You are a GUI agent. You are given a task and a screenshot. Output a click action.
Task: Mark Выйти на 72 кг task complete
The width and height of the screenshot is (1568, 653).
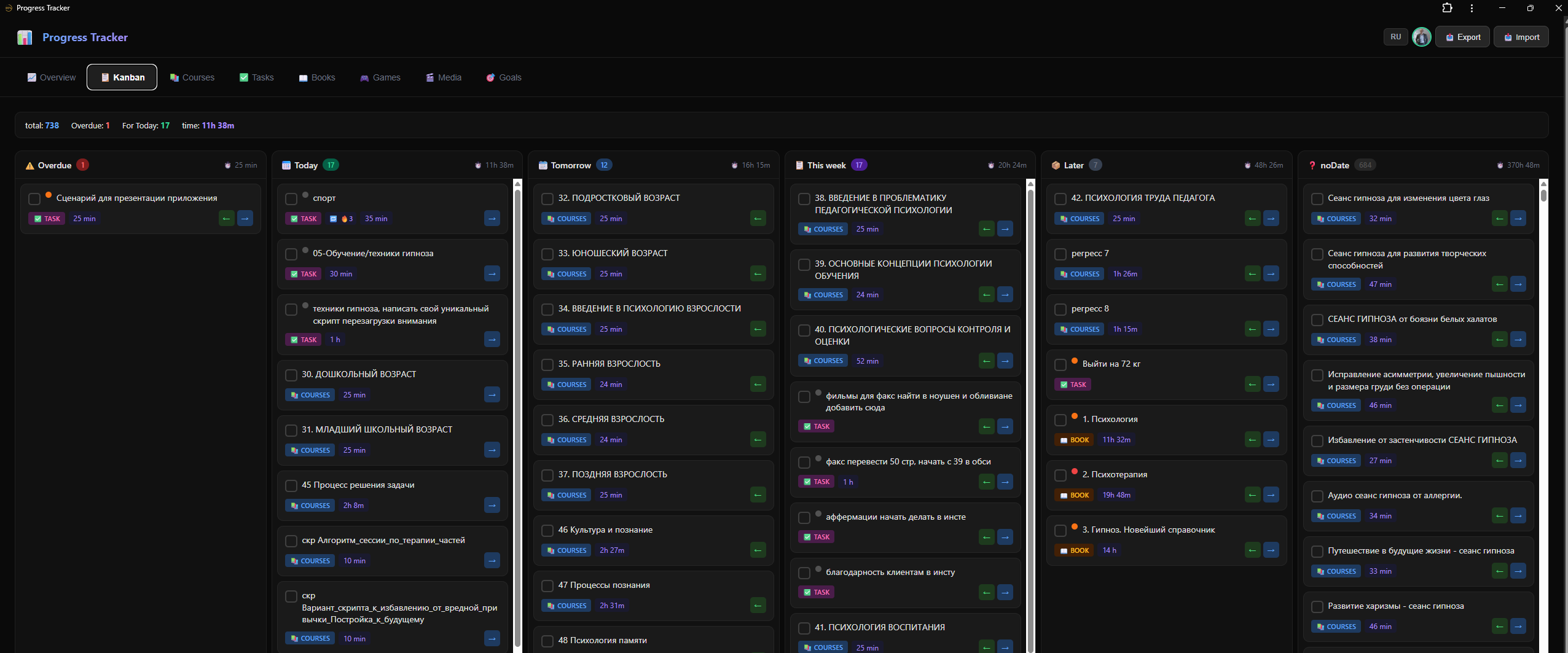(x=1060, y=364)
